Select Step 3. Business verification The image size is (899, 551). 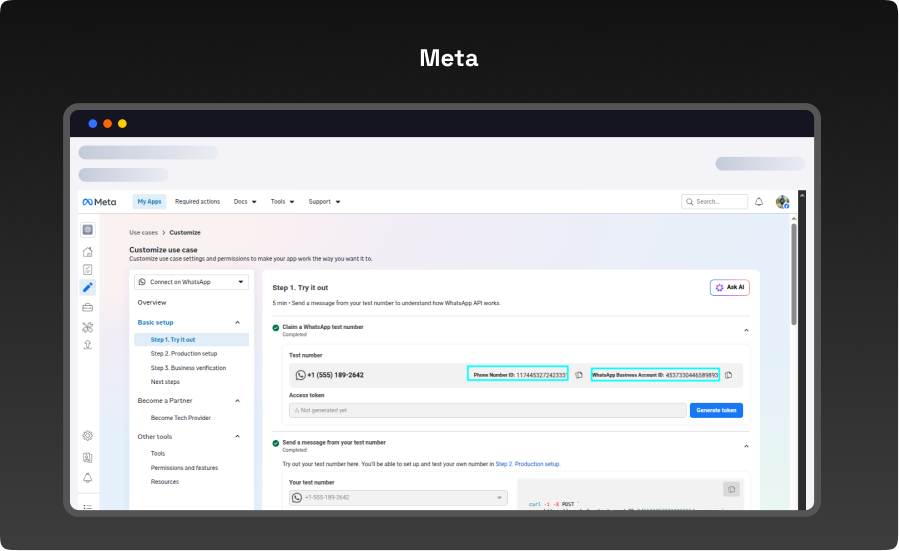(x=188, y=368)
